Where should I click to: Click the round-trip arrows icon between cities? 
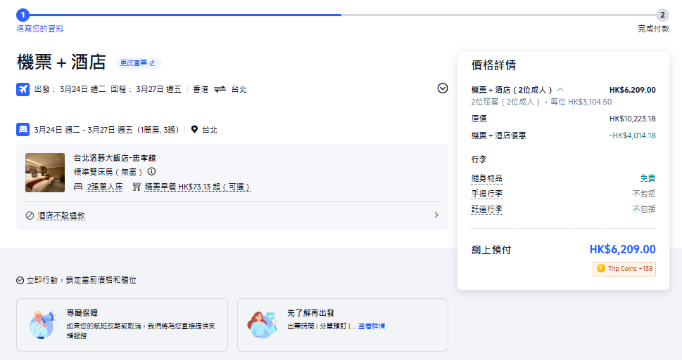(220, 89)
